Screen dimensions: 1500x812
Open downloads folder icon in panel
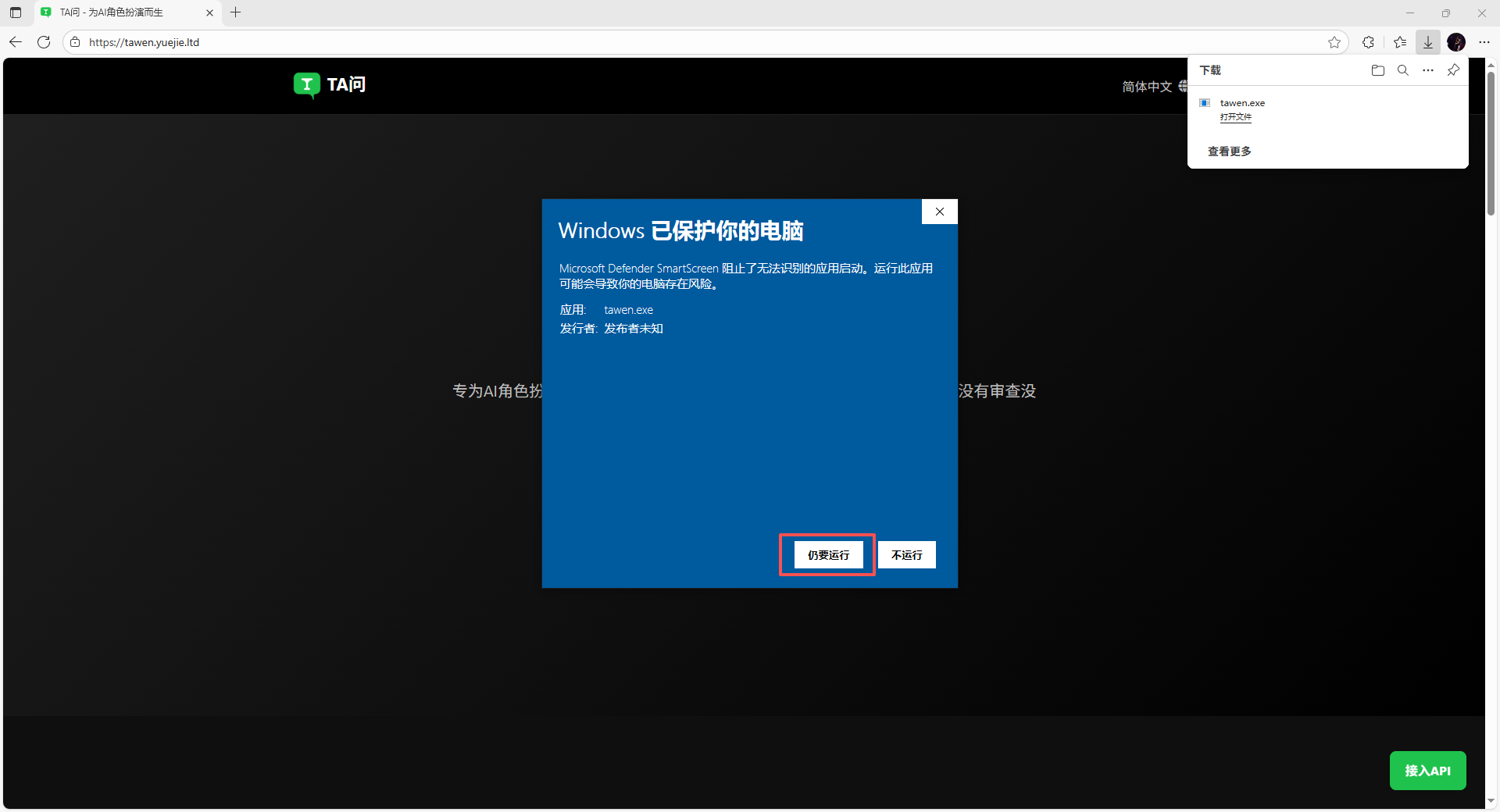click(1378, 70)
